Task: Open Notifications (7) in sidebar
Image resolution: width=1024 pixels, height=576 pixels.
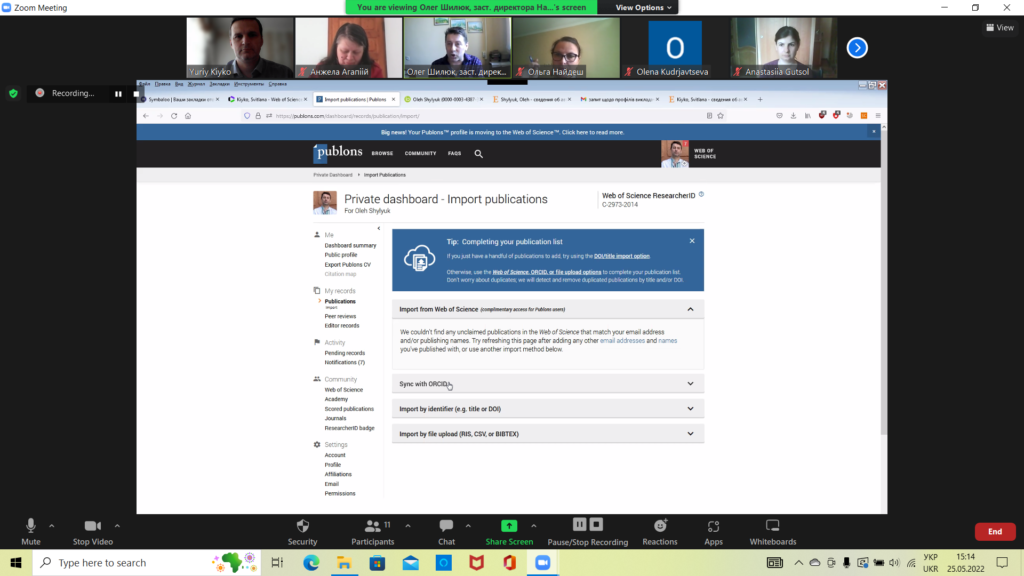Action: pos(345,362)
